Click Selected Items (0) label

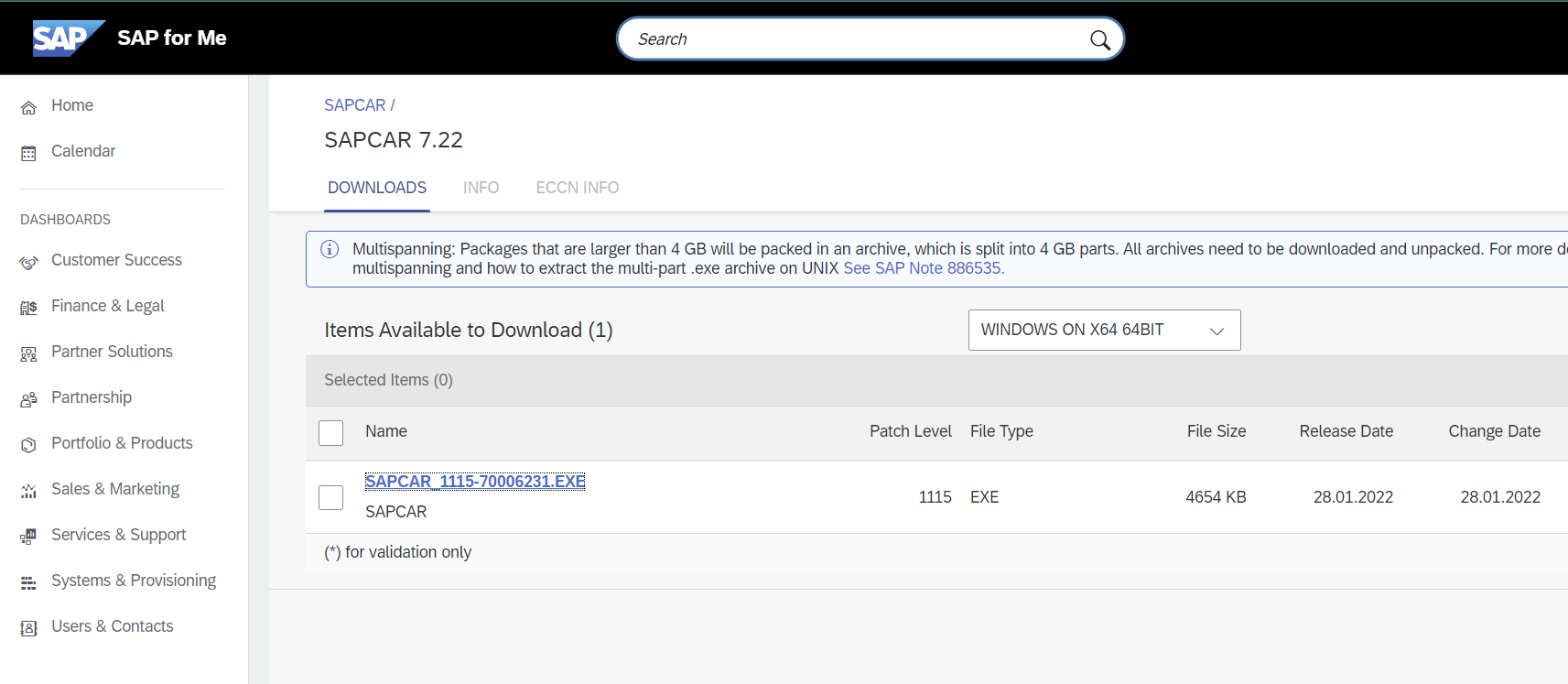click(388, 380)
